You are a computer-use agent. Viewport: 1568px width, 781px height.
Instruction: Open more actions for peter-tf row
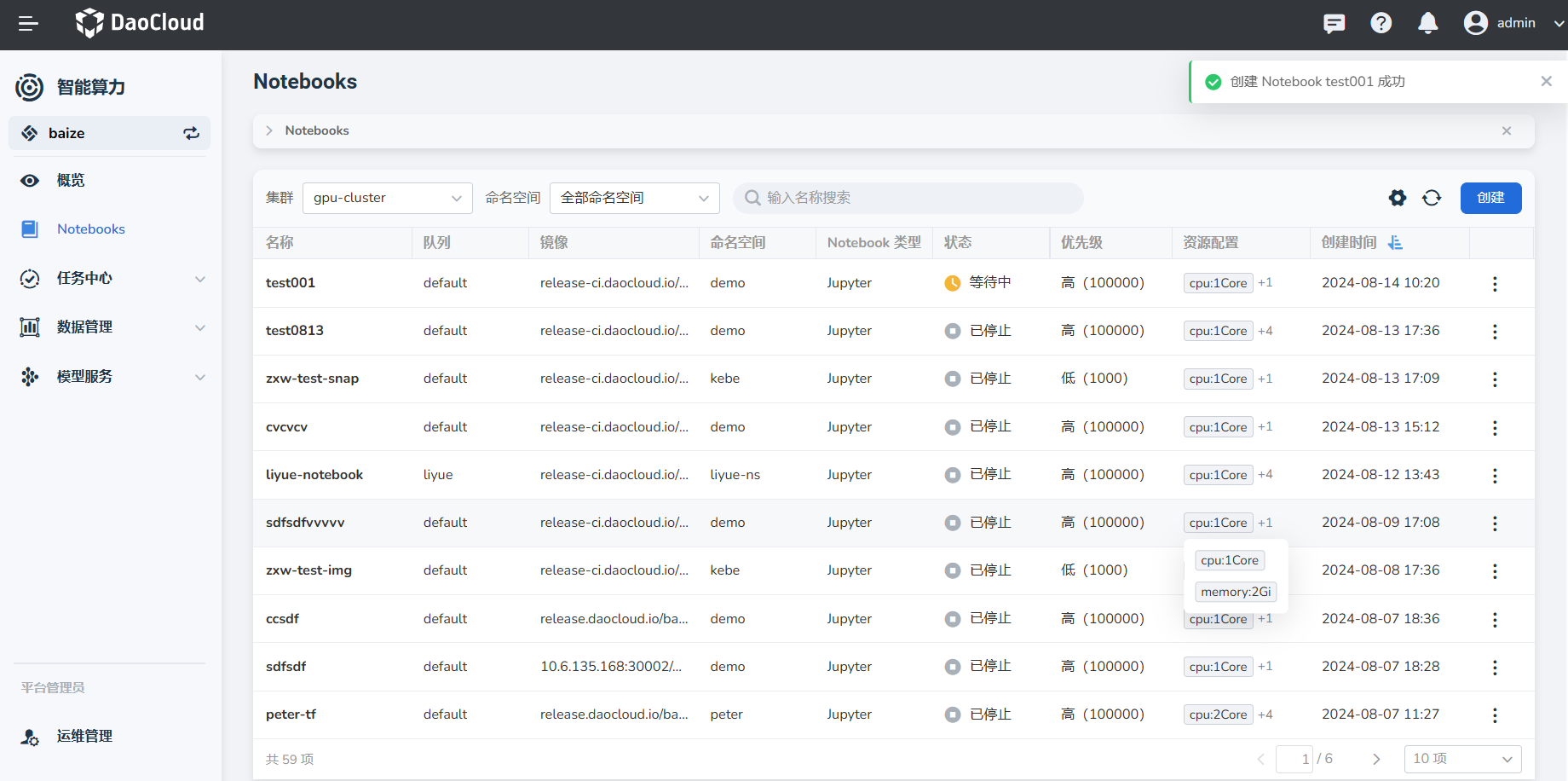click(x=1494, y=715)
